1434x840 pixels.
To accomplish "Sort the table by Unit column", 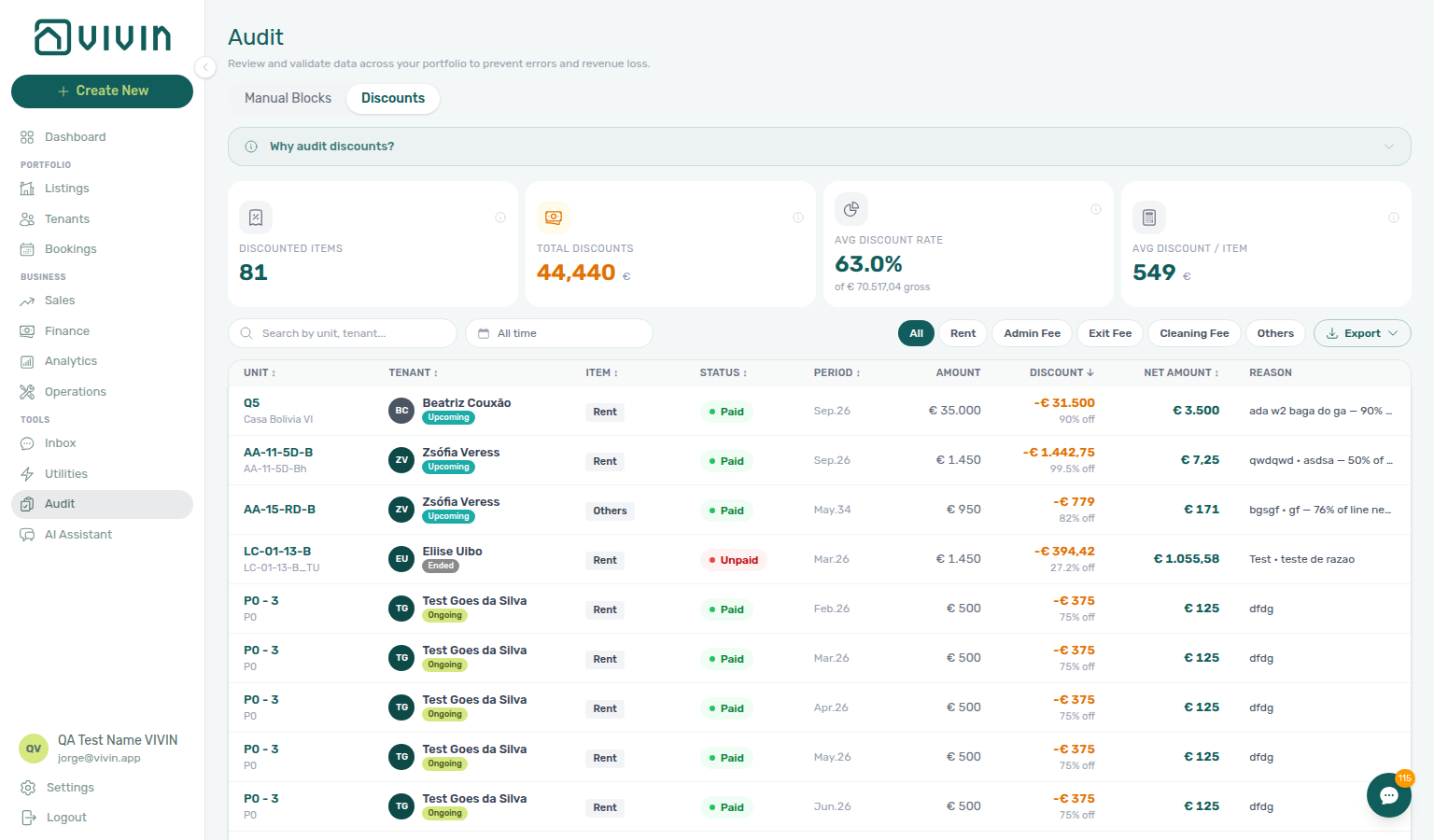I will coord(260,372).
